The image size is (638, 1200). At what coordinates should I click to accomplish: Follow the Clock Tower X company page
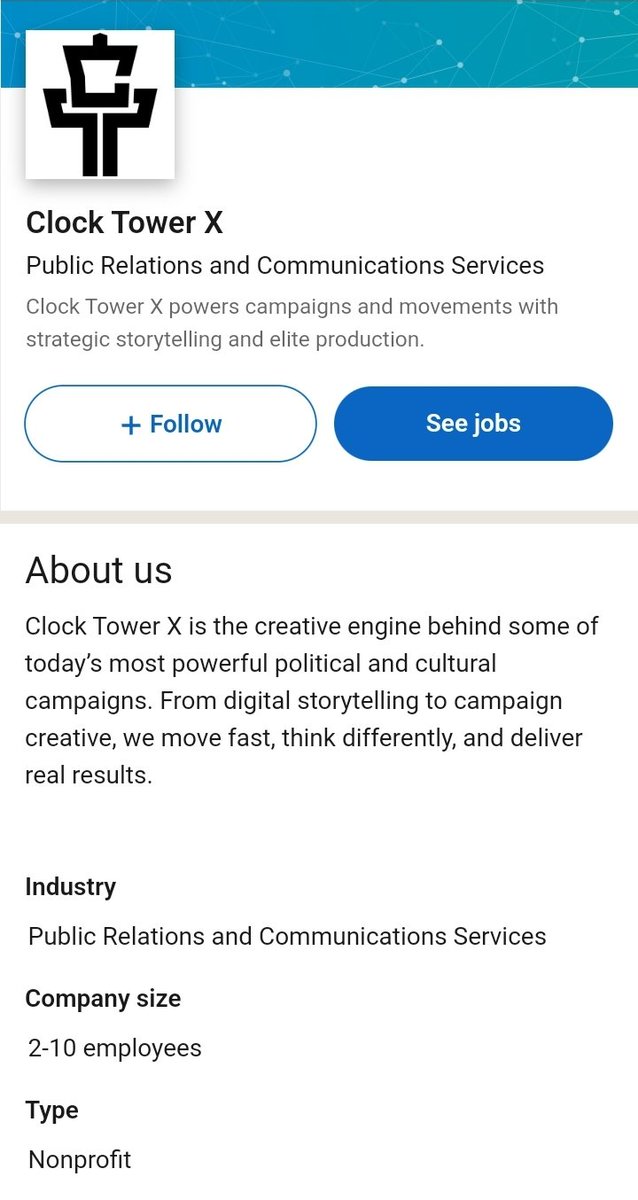click(x=170, y=424)
